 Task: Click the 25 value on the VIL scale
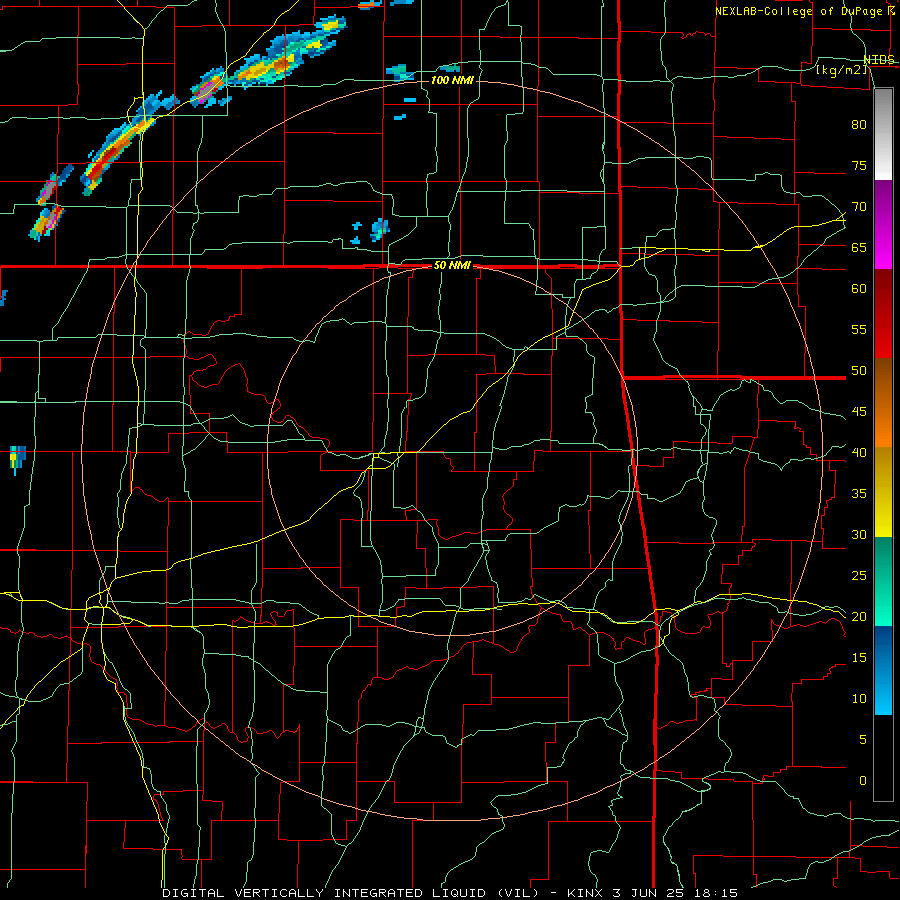click(859, 575)
